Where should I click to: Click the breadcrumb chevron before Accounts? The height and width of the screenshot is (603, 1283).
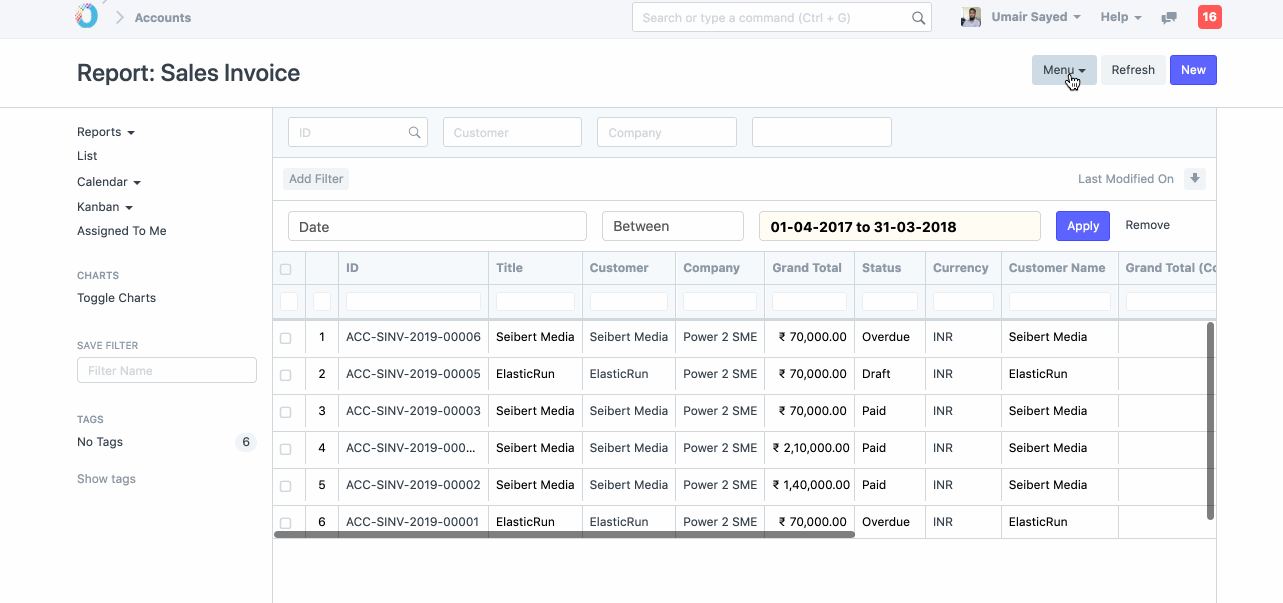click(119, 17)
